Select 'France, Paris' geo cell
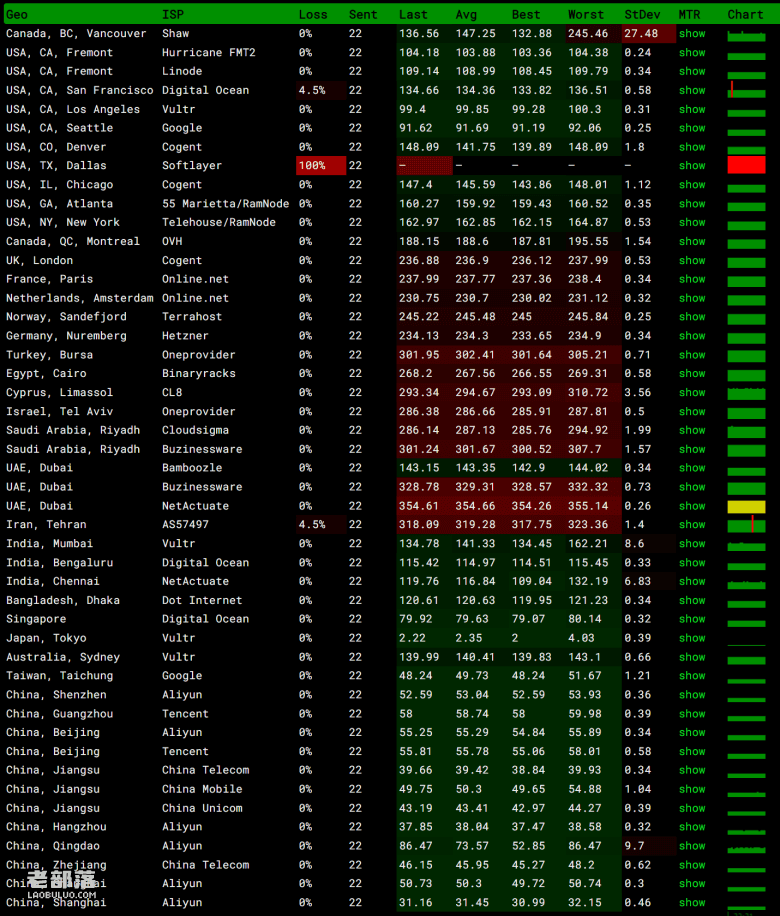The width and height of the screenshot is (780, 916). coord(50,279)
